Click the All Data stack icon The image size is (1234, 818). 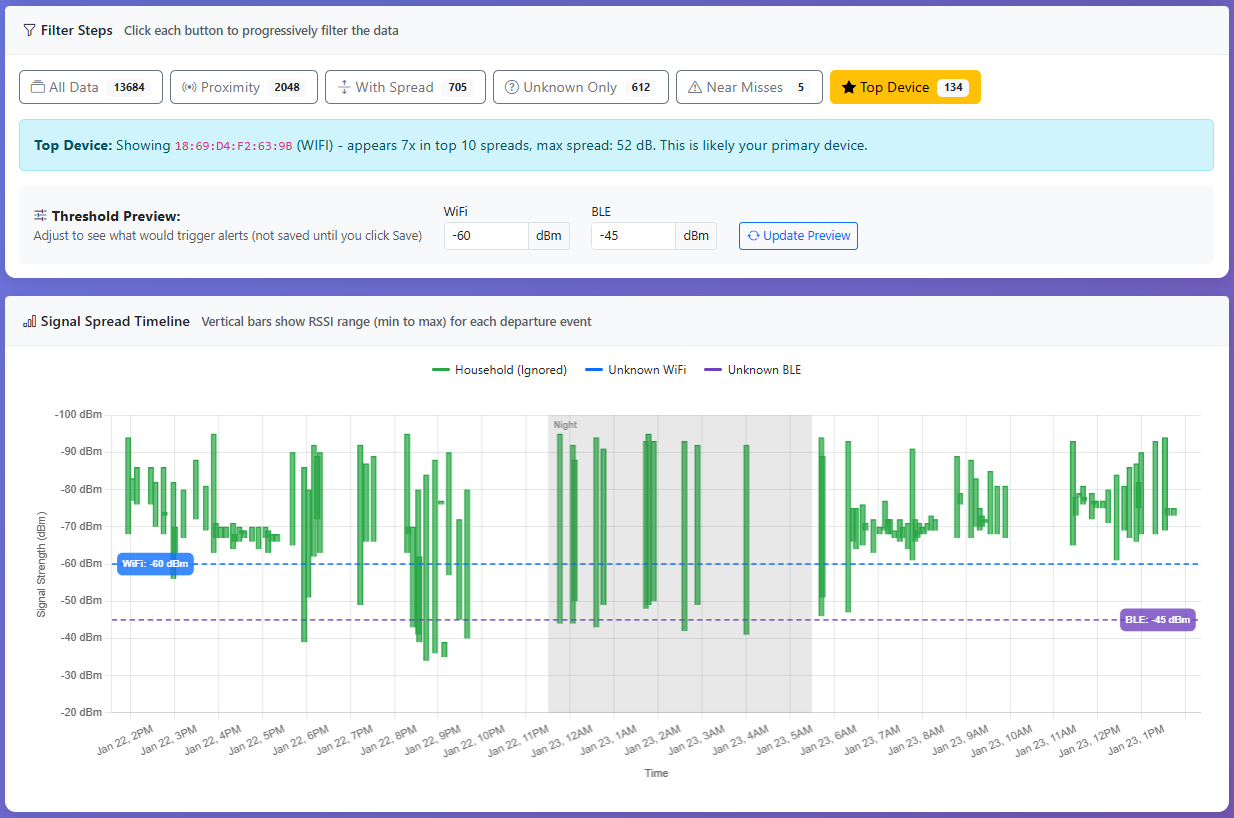(38, 88)
